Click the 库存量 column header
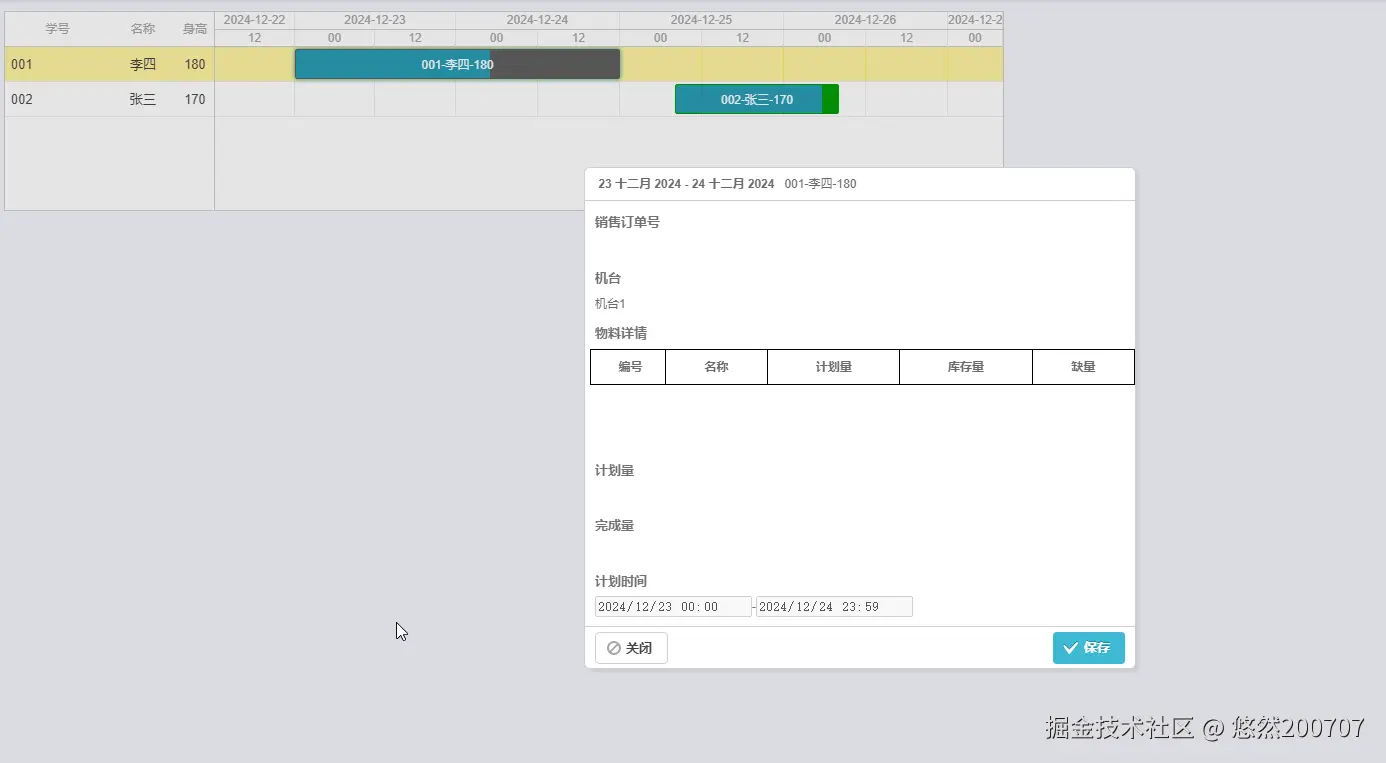This screenshot has width=1386, height=763. coord(964,366)
